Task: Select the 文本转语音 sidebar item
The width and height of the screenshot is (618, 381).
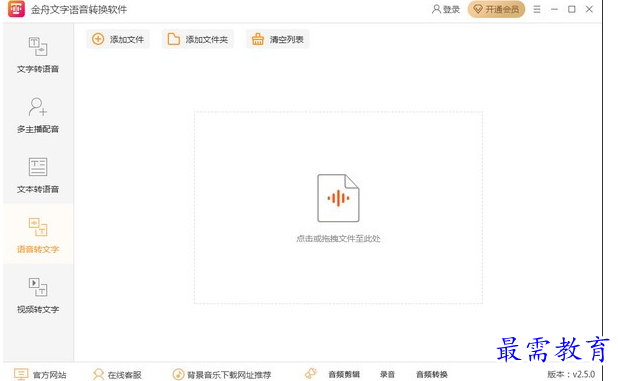Action: point(38,175)
